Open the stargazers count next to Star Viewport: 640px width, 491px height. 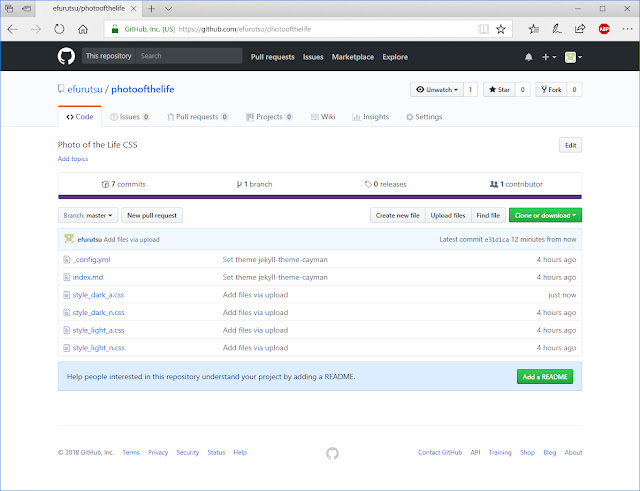pyautogui.click(x=522, y=89)
